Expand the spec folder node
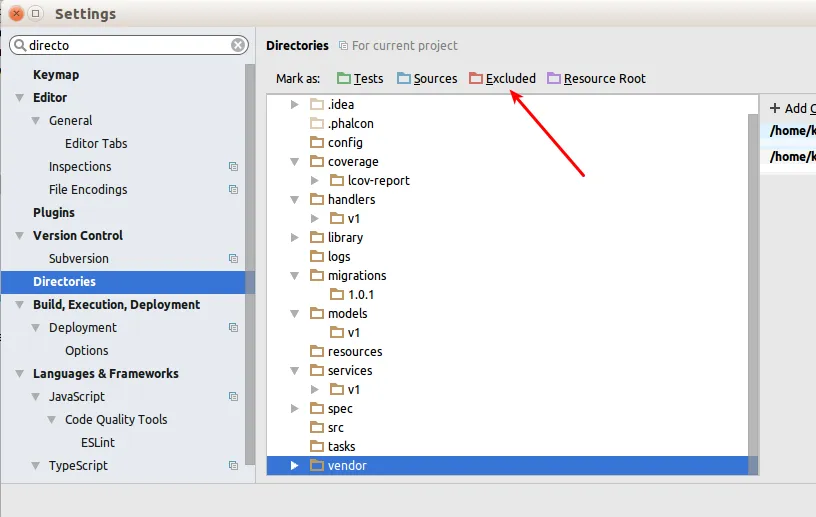The image size is (816, 517). pyautogui.click(x=295, y=409)
